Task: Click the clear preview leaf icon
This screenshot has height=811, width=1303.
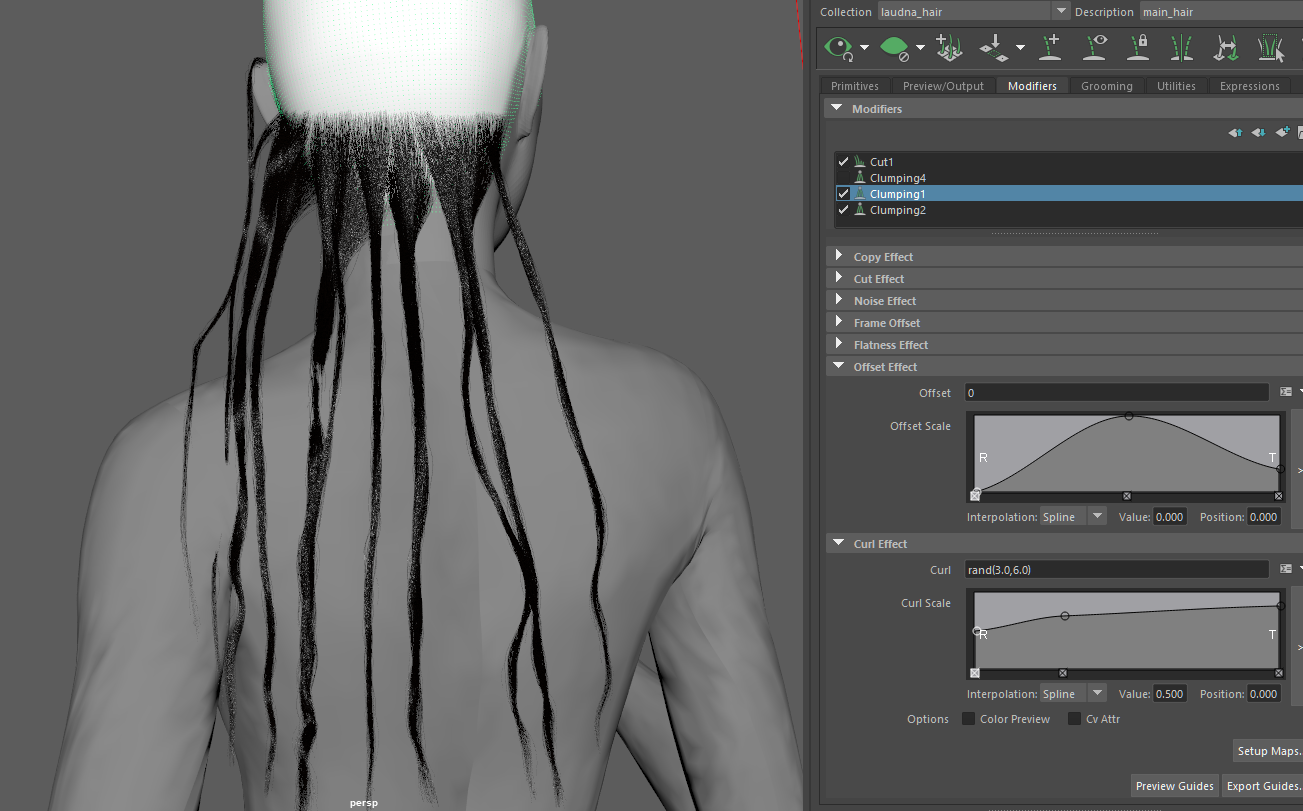Action: pyautogui.click(x=894, y=47)
